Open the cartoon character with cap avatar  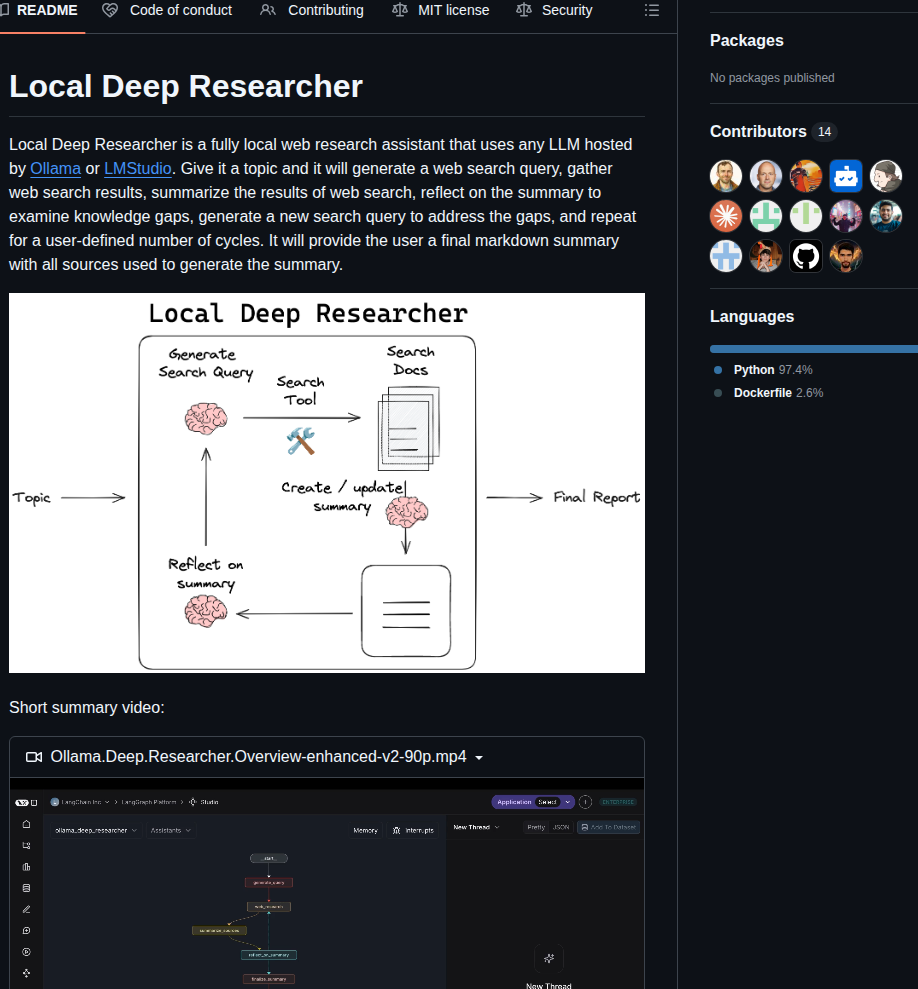[x=886, y=176]
